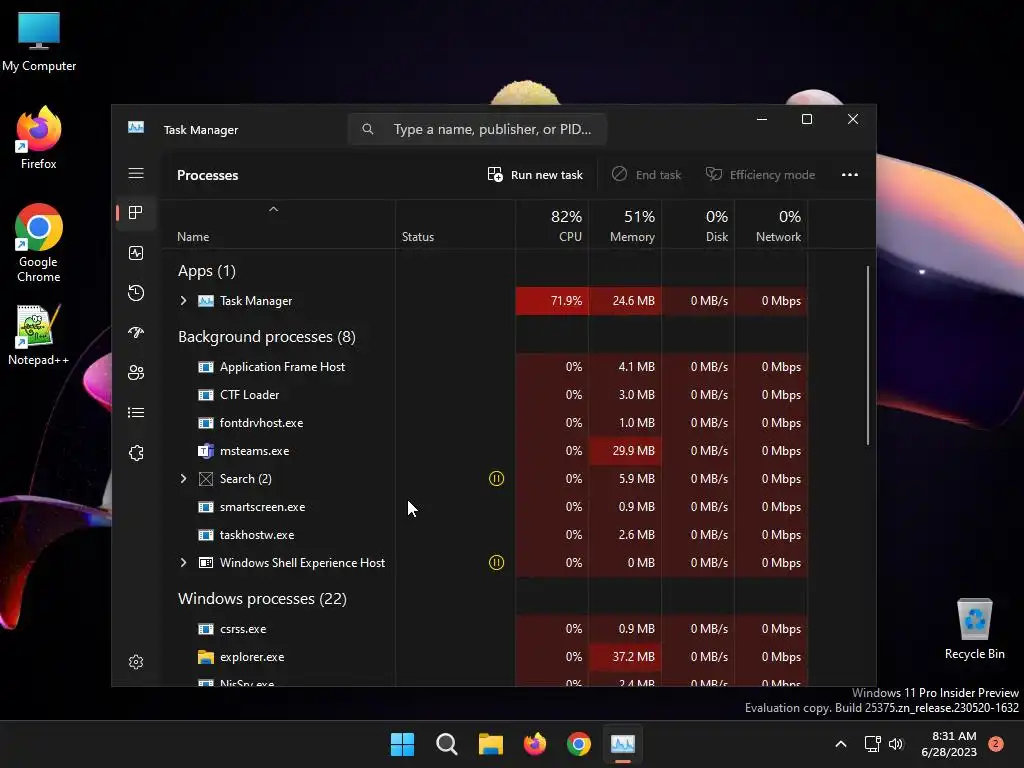Click the sort chevron above Name column
Image resolution: width=1024 pixels, height=768 pixels.
[274, 209]
